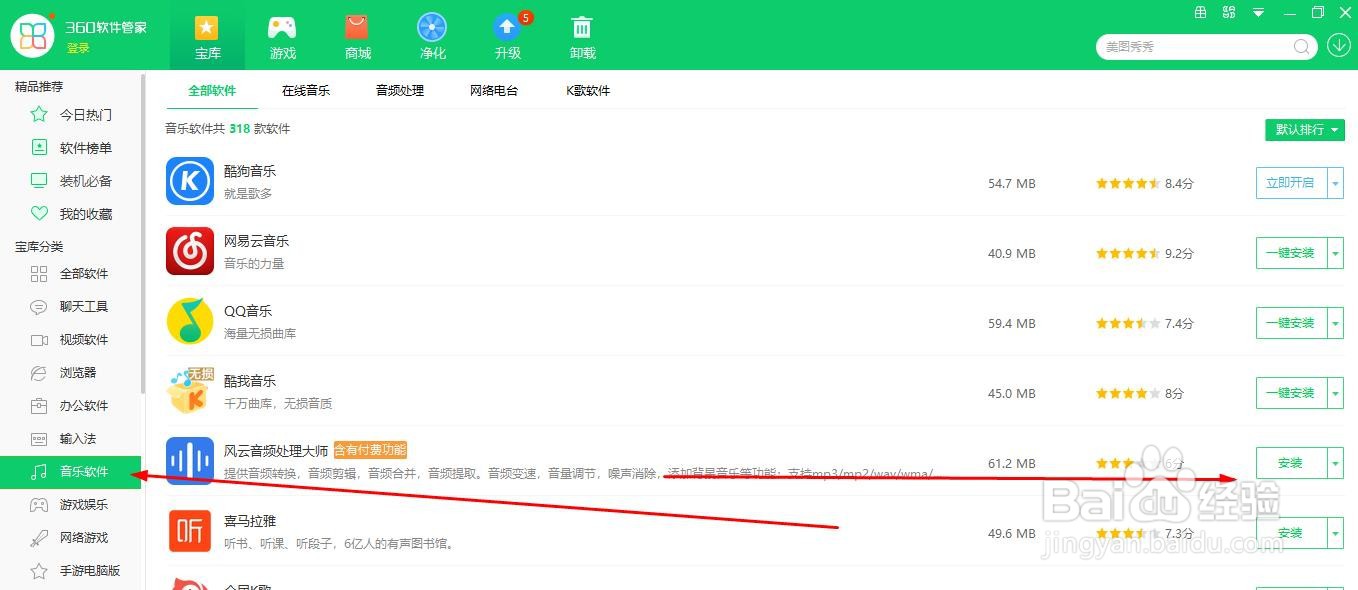Click the QR-style apps icon in title bar

point(1230,13)
